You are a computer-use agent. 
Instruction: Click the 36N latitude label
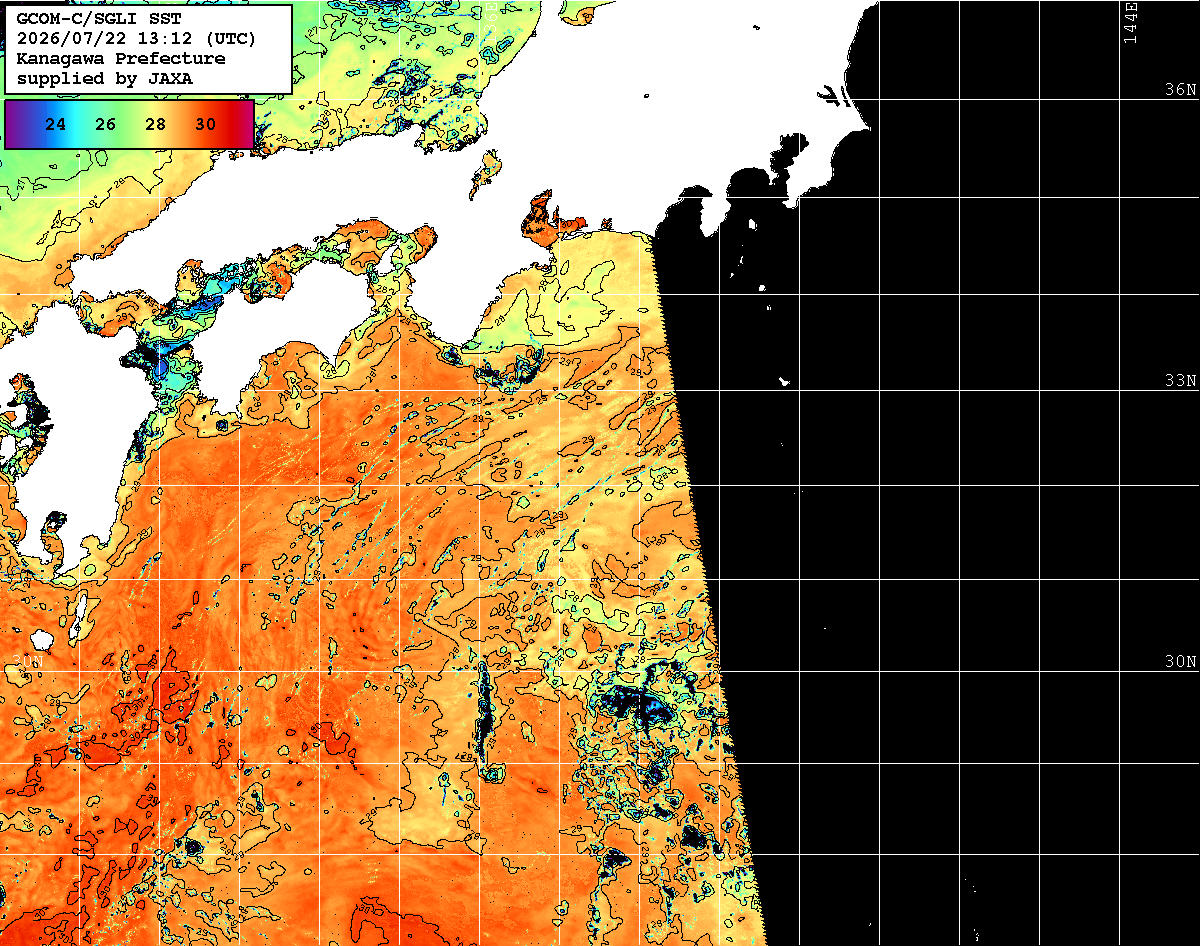[x=1181, y=89]
